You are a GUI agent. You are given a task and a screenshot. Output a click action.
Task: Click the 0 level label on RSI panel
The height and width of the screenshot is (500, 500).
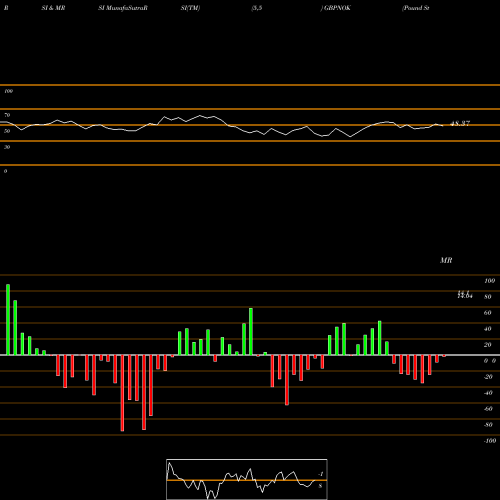5,171
